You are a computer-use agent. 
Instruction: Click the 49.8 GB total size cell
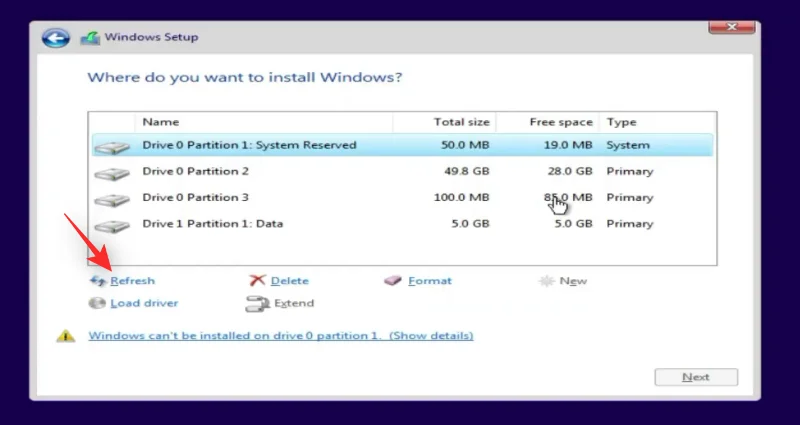click(x=466, y=171)
